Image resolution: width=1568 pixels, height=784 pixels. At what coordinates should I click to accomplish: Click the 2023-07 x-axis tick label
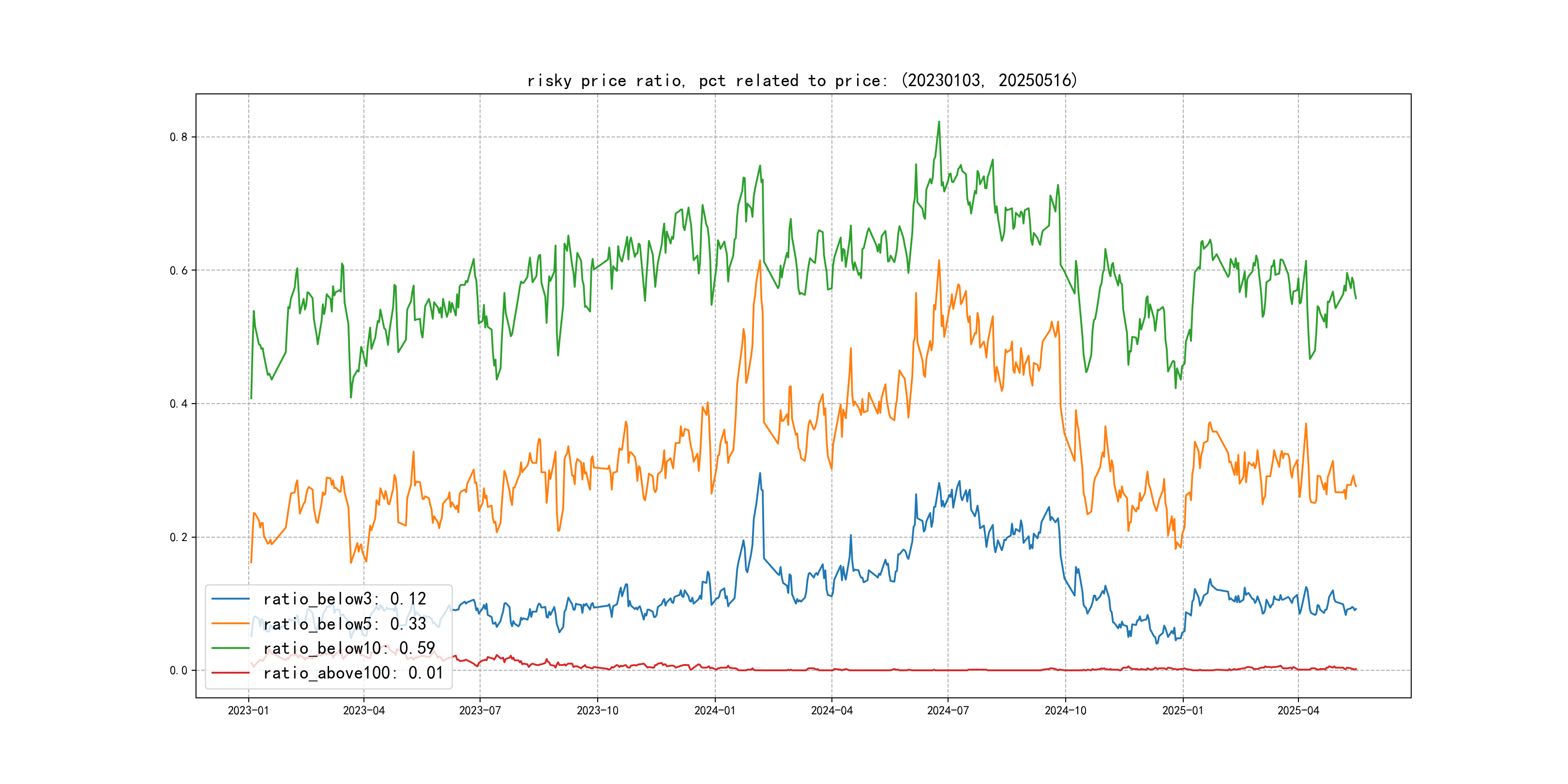pos(480,710)
